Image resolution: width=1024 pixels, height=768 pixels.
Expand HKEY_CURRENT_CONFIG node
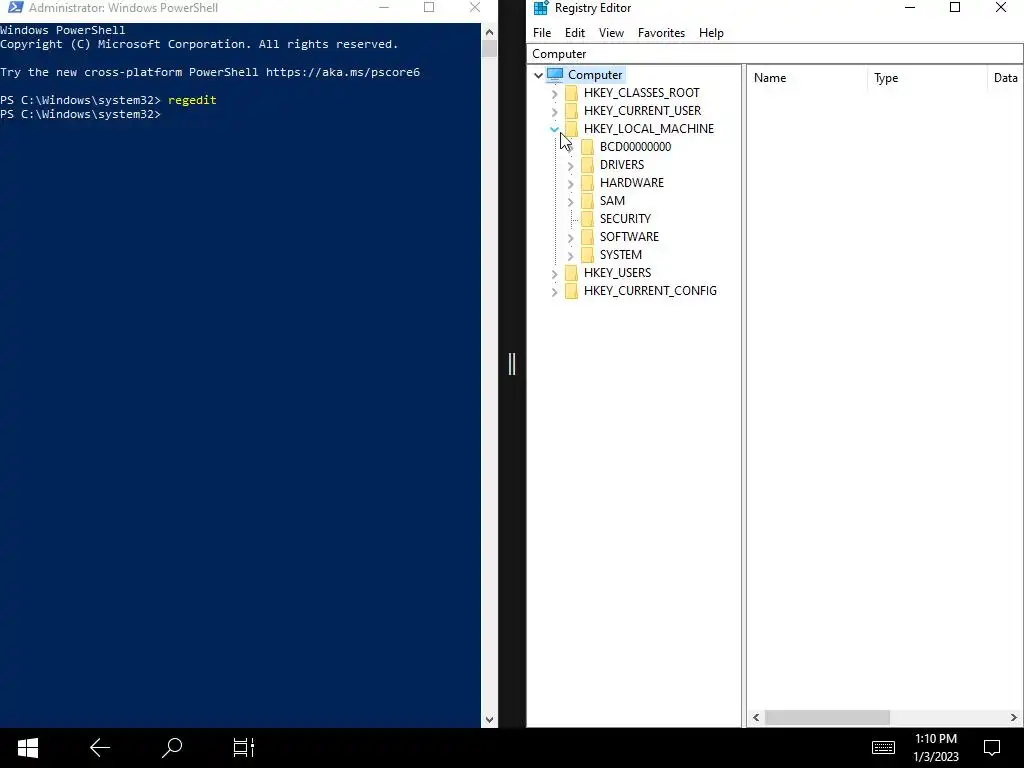[554, 291]
